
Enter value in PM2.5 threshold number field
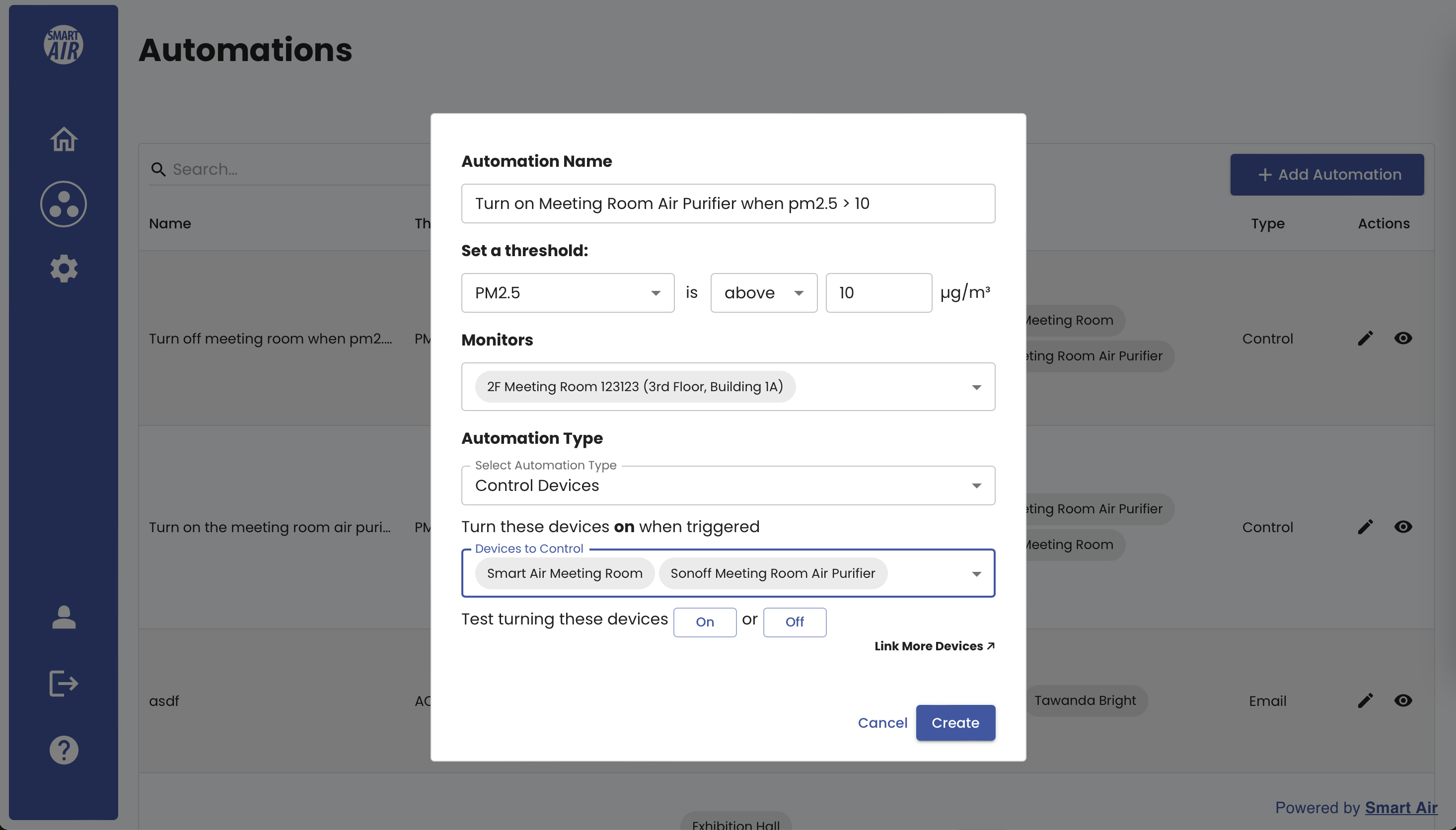pyautogui.click(x=878, y=292)
